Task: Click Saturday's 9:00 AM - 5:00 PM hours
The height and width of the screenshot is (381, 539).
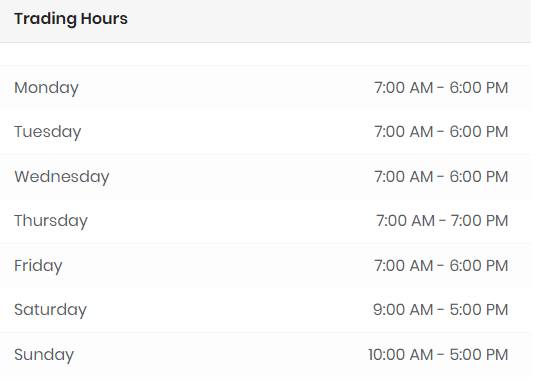Action: click(441, 309)
